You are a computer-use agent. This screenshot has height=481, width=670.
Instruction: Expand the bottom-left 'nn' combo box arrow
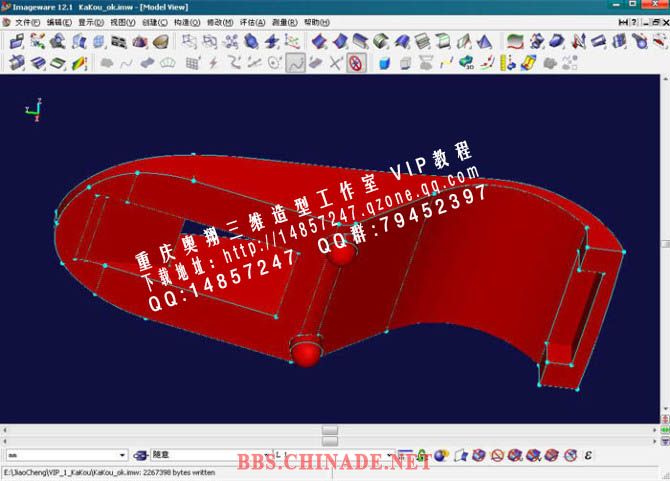(122, 455)
